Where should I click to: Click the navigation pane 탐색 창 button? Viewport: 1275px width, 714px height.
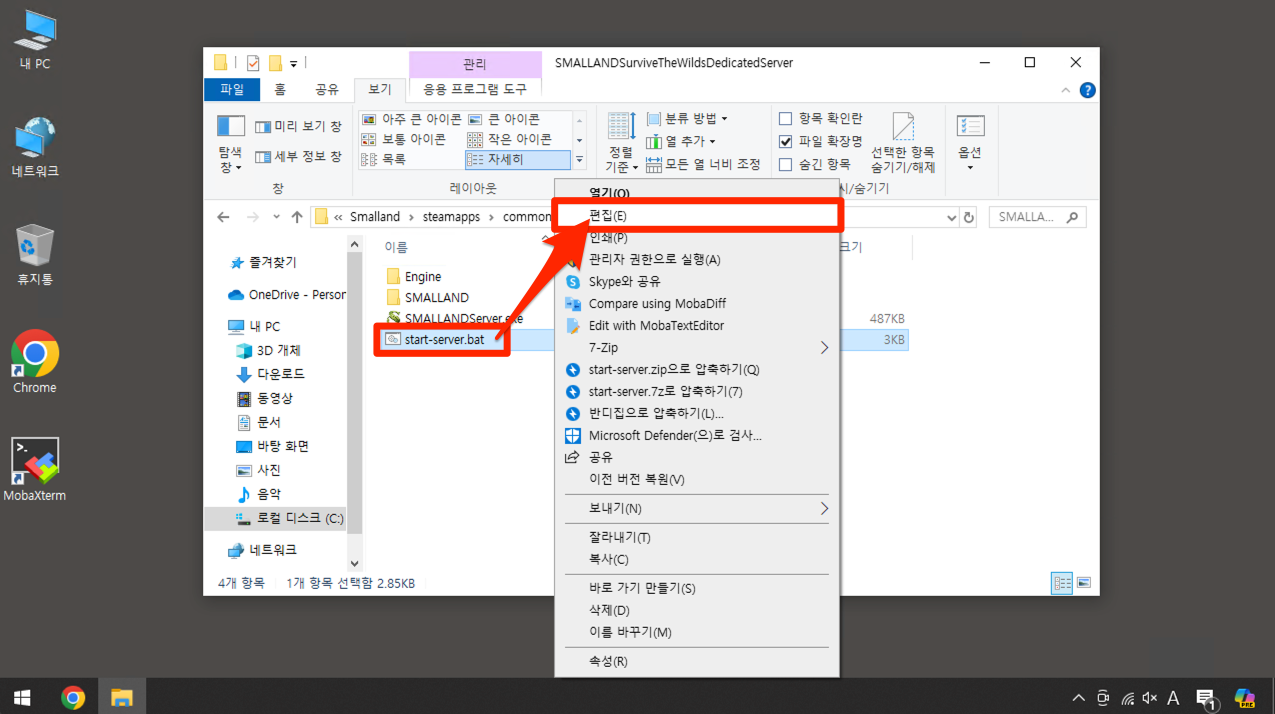tap(230, 143)
